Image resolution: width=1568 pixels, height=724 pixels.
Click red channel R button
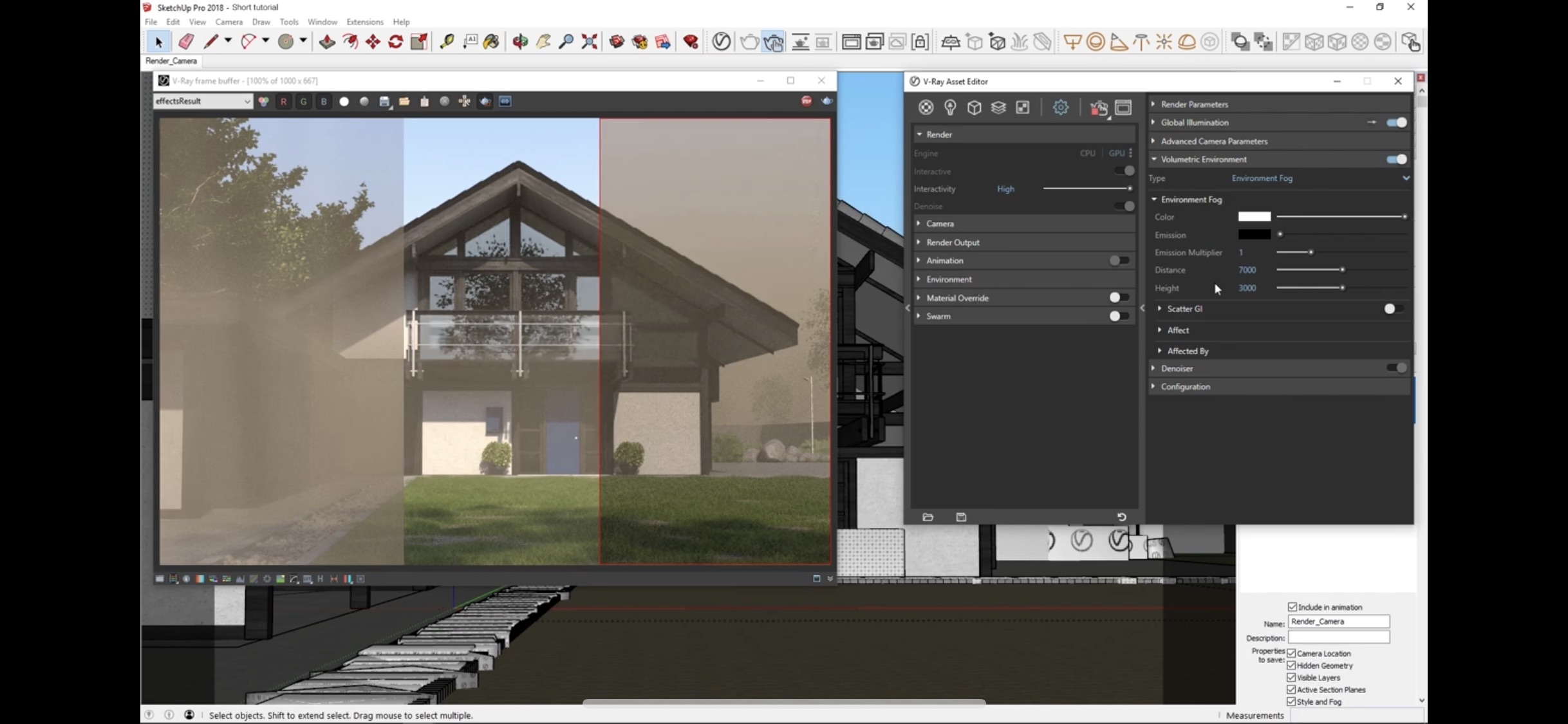tap(283, 102)
